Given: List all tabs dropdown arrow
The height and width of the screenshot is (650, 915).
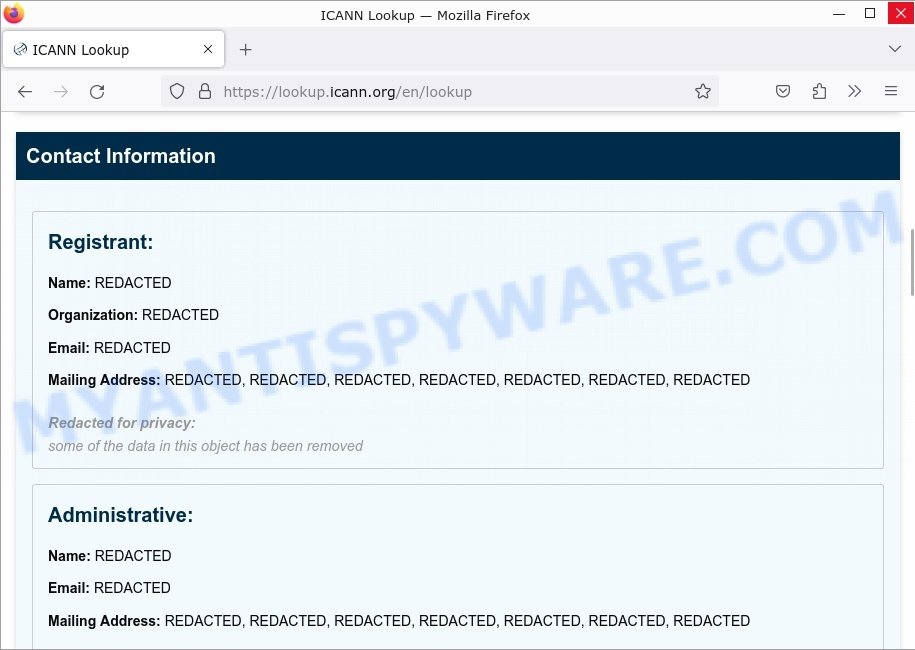Looking at the screenshot, I should tap(895, 49).
